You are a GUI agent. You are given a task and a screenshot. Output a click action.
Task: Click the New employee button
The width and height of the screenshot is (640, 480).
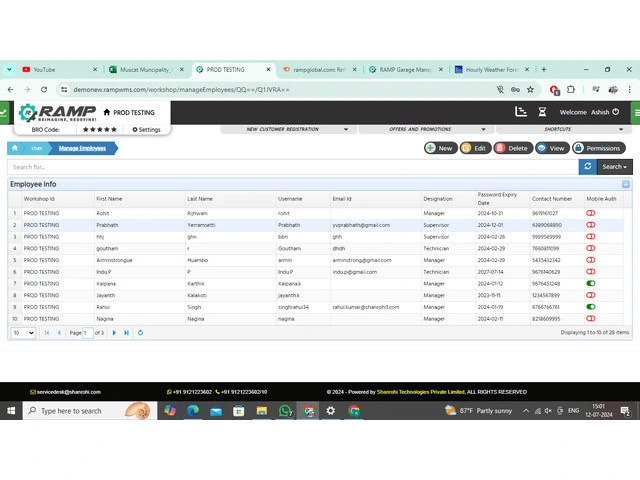point(439,148)
